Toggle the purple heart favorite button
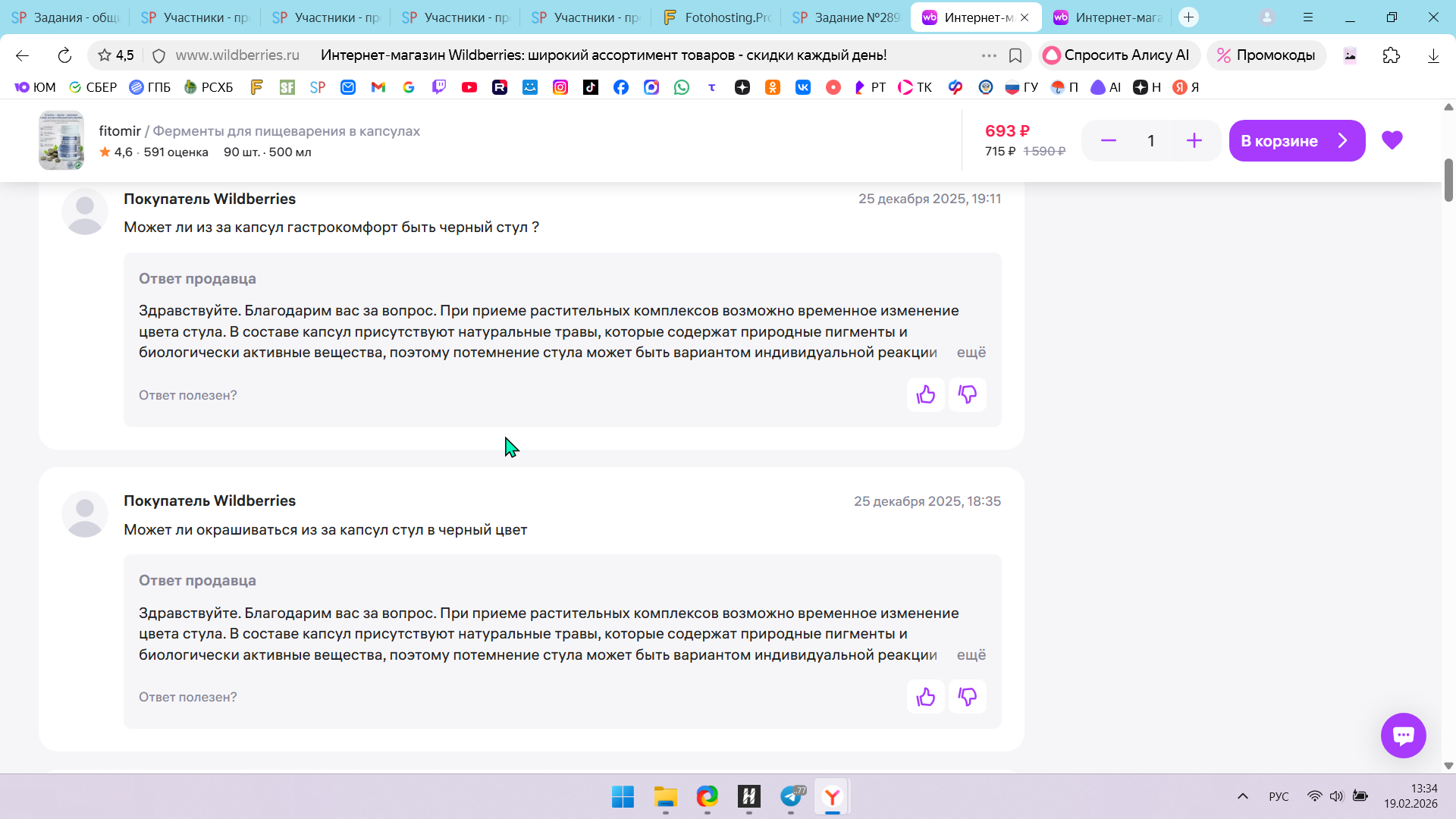The width and height of the screenshot is (1456, 819). [1392, 140]
